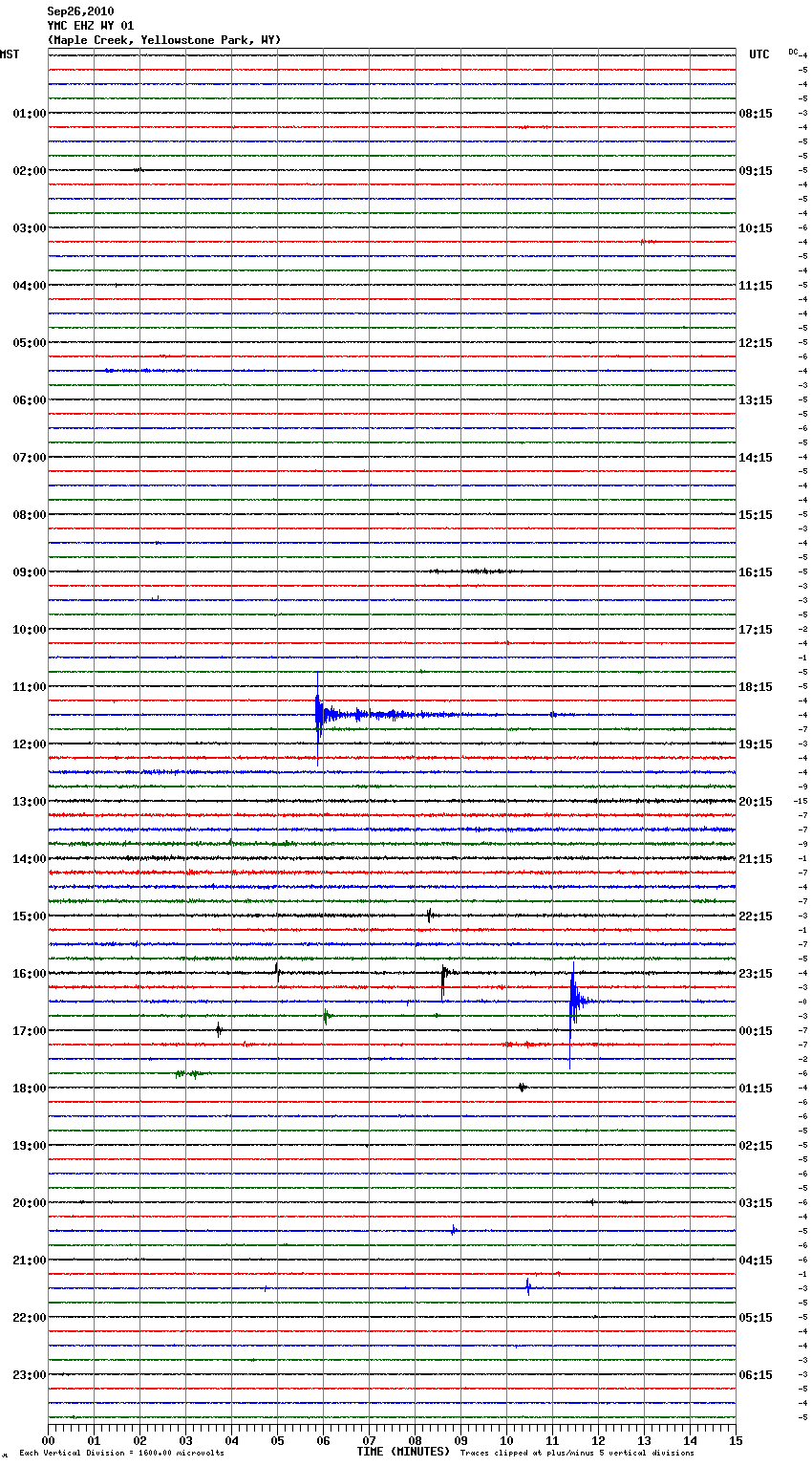Click the vertical division 1600.00 microvolts note
812x1466 pixels.
tap(121, 1454)
